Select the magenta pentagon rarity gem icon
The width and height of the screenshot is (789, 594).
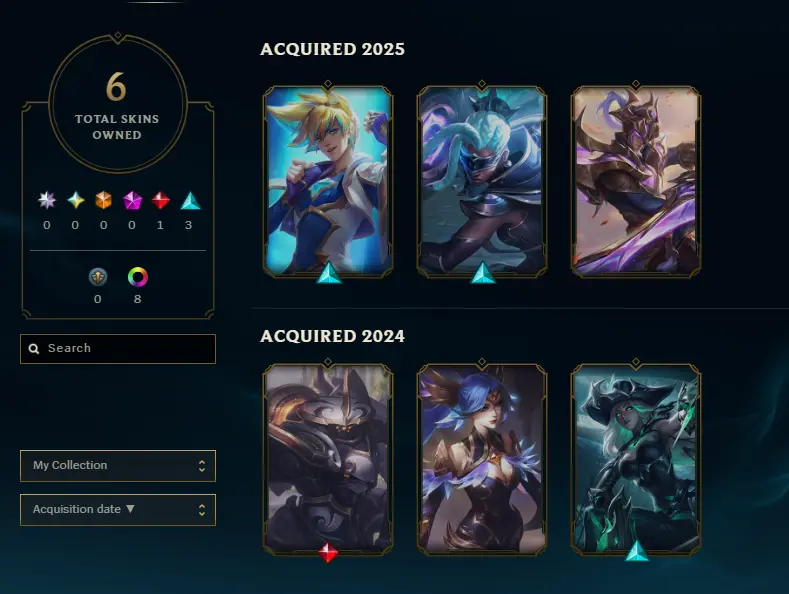(x=132, y=200)
